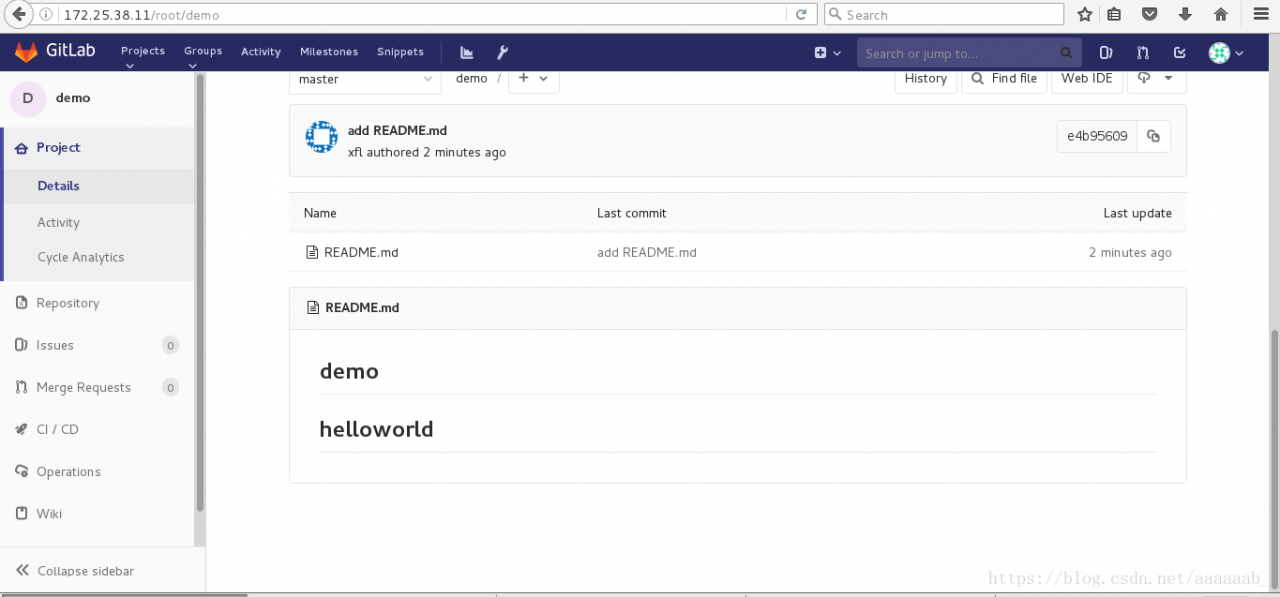Viewport: 1280px width, 597px height.
Task: Click the Project home icon in sidebar
Action: click(x=22, y=148)
